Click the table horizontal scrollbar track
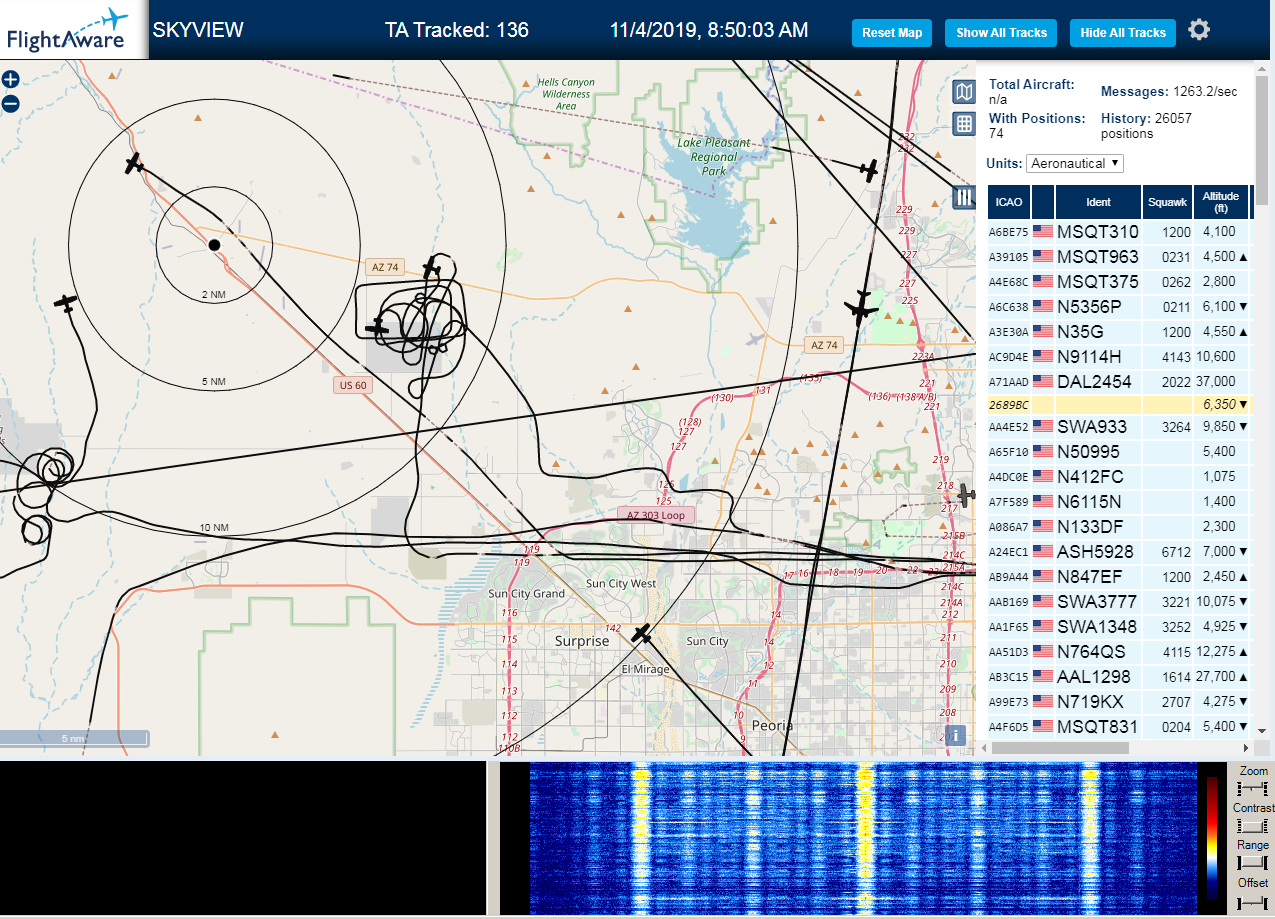The width and height of the screenshot is (1275, 919). click(x=1116, y=748)
